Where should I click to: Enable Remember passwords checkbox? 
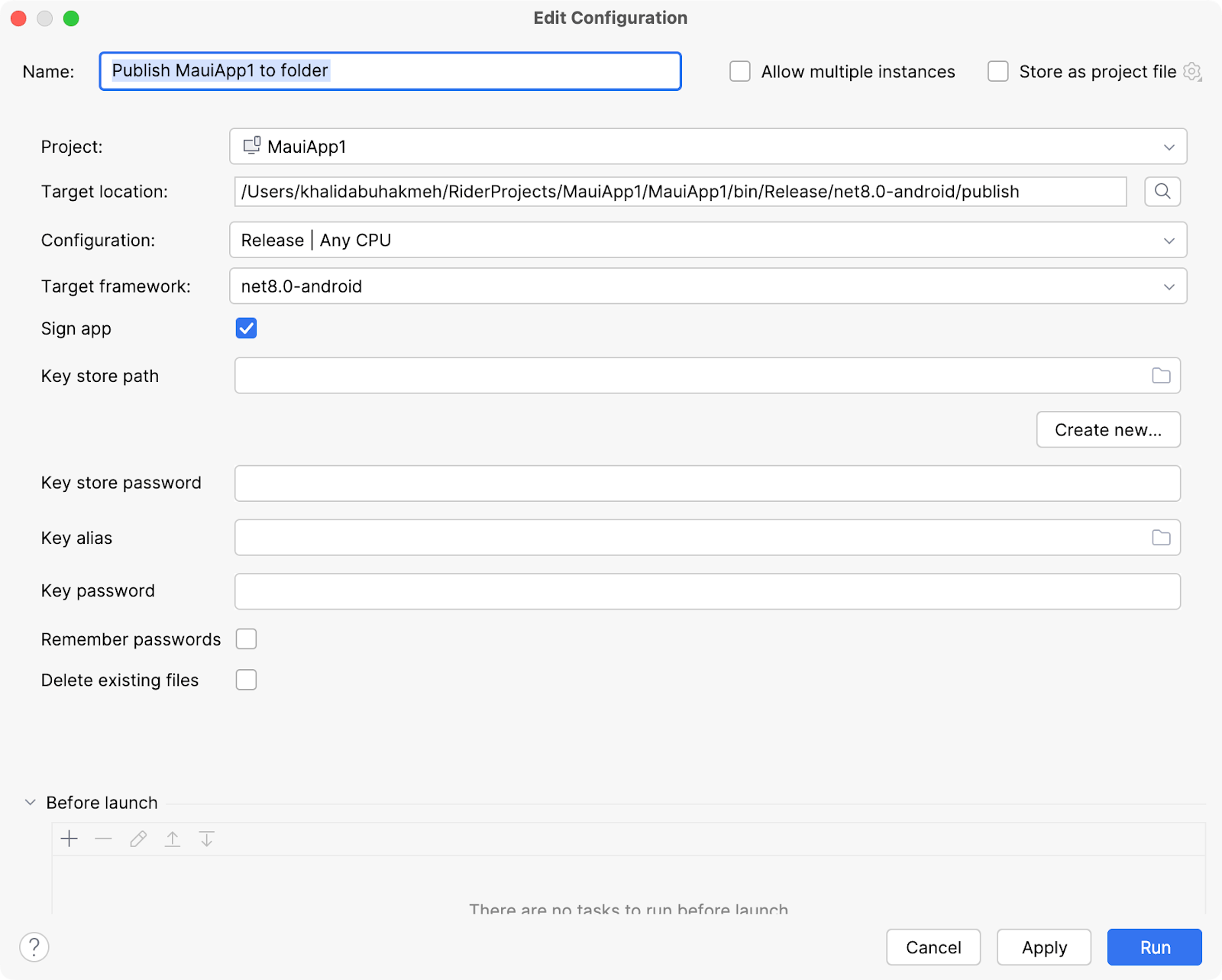click(x=247, y=639)
